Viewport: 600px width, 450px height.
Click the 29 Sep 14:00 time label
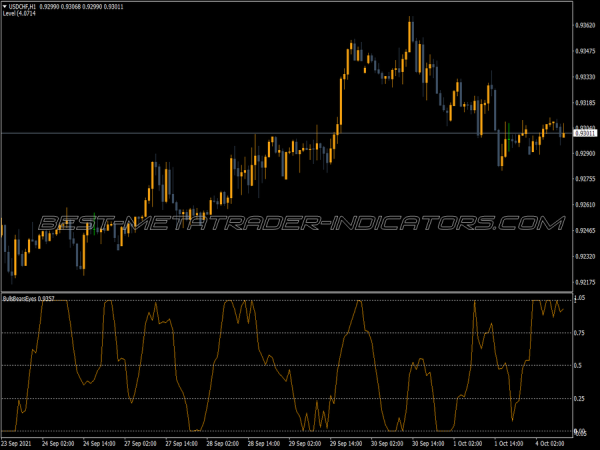click(346, 444)
